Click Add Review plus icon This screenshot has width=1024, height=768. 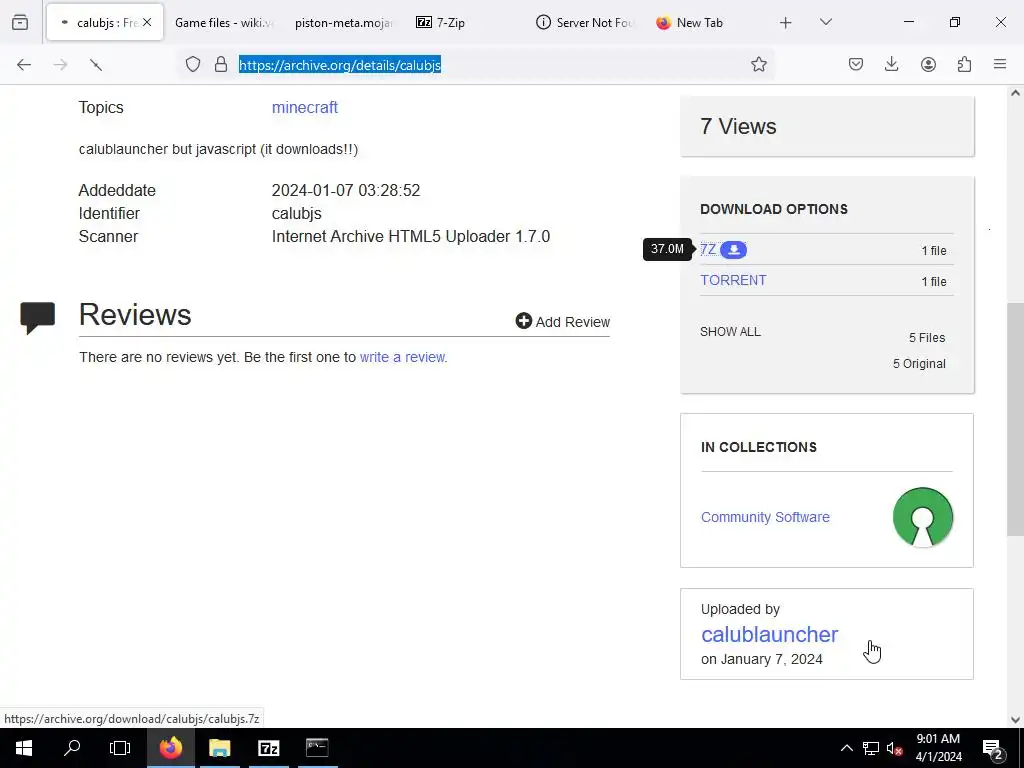point(523,321)
